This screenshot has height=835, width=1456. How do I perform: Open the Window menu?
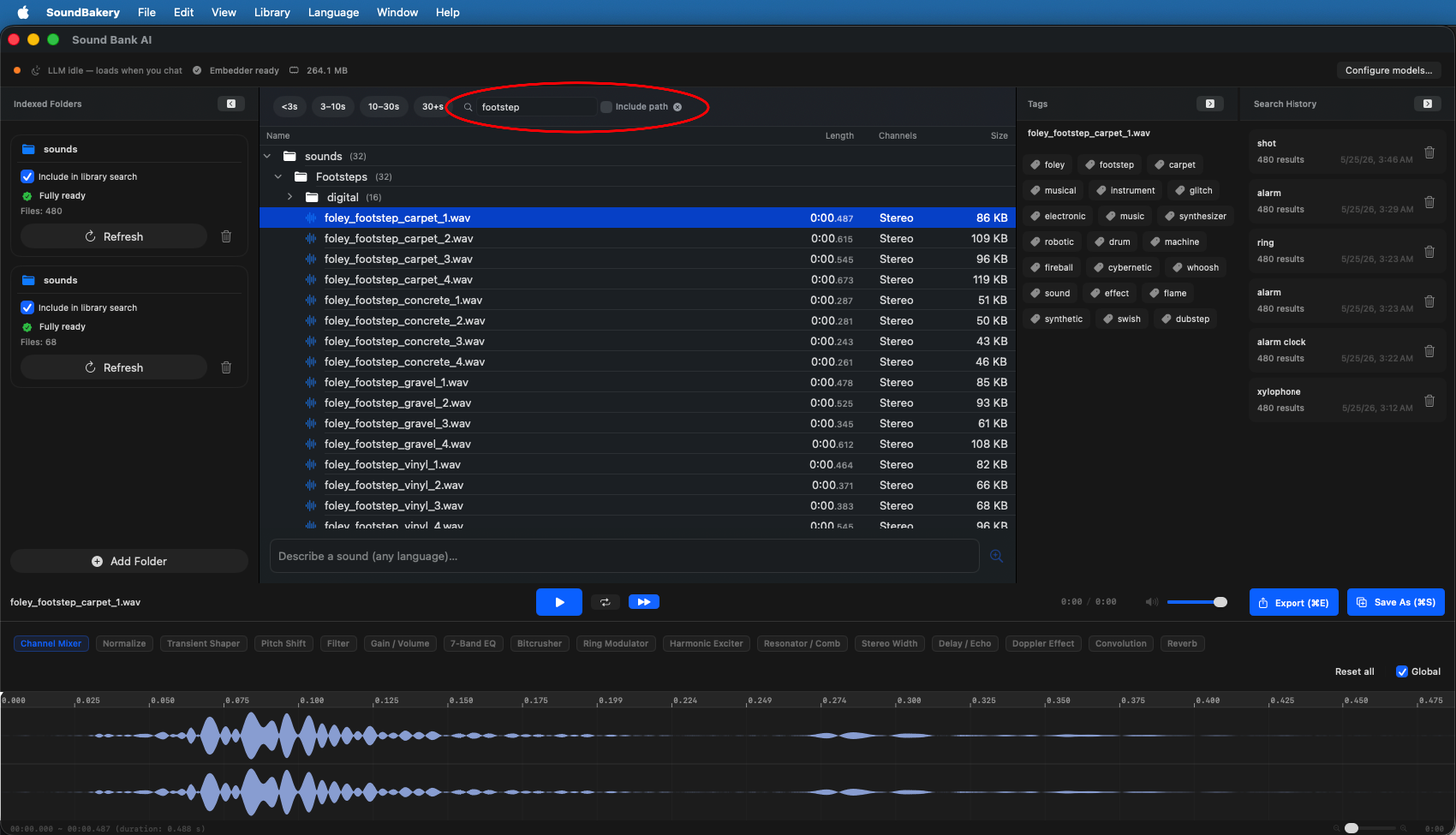click(x=397, y=12)
